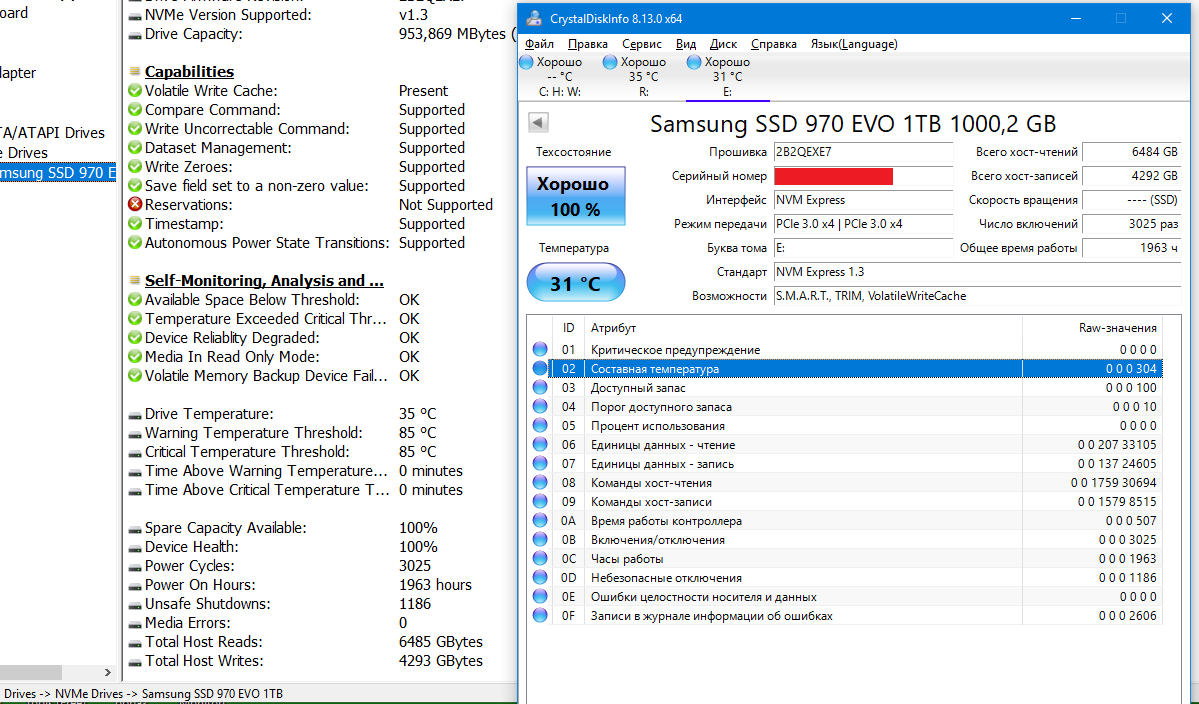Click status orb for Критическое предупреждение row
This screenshot has width=1199, height=704.
pos(540,349)
